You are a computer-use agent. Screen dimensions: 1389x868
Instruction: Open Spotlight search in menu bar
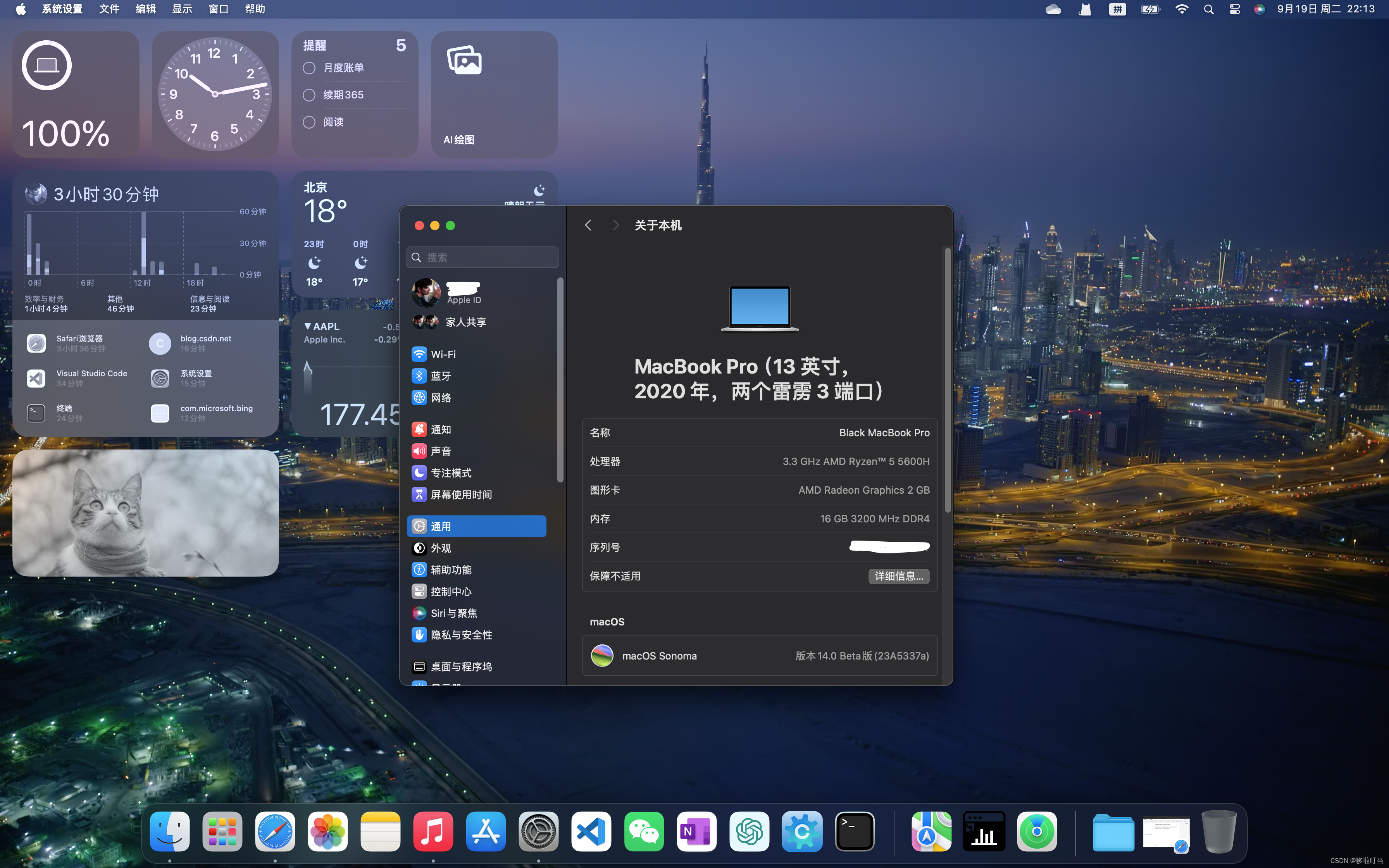[1209, 9]
